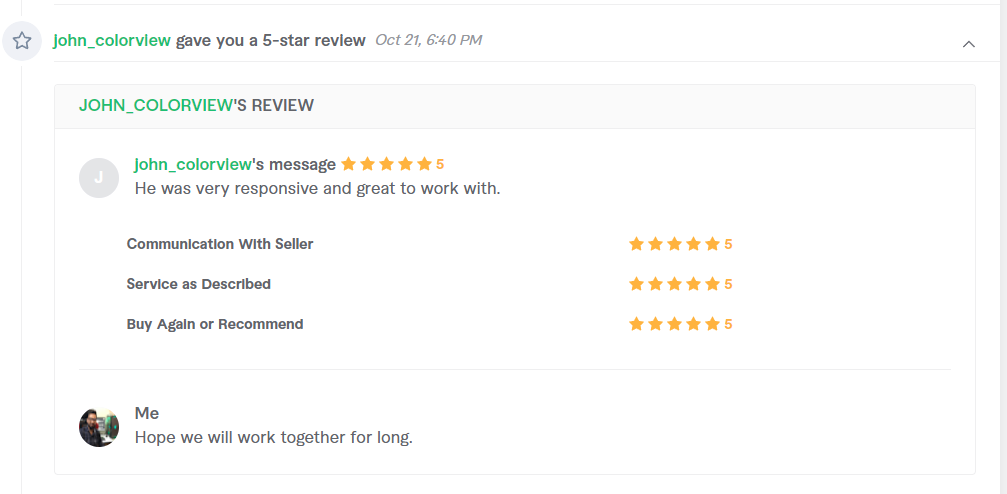Open john_colorview profile from the review notification
Screen dimensions: 1007x494
coord(112,40)
